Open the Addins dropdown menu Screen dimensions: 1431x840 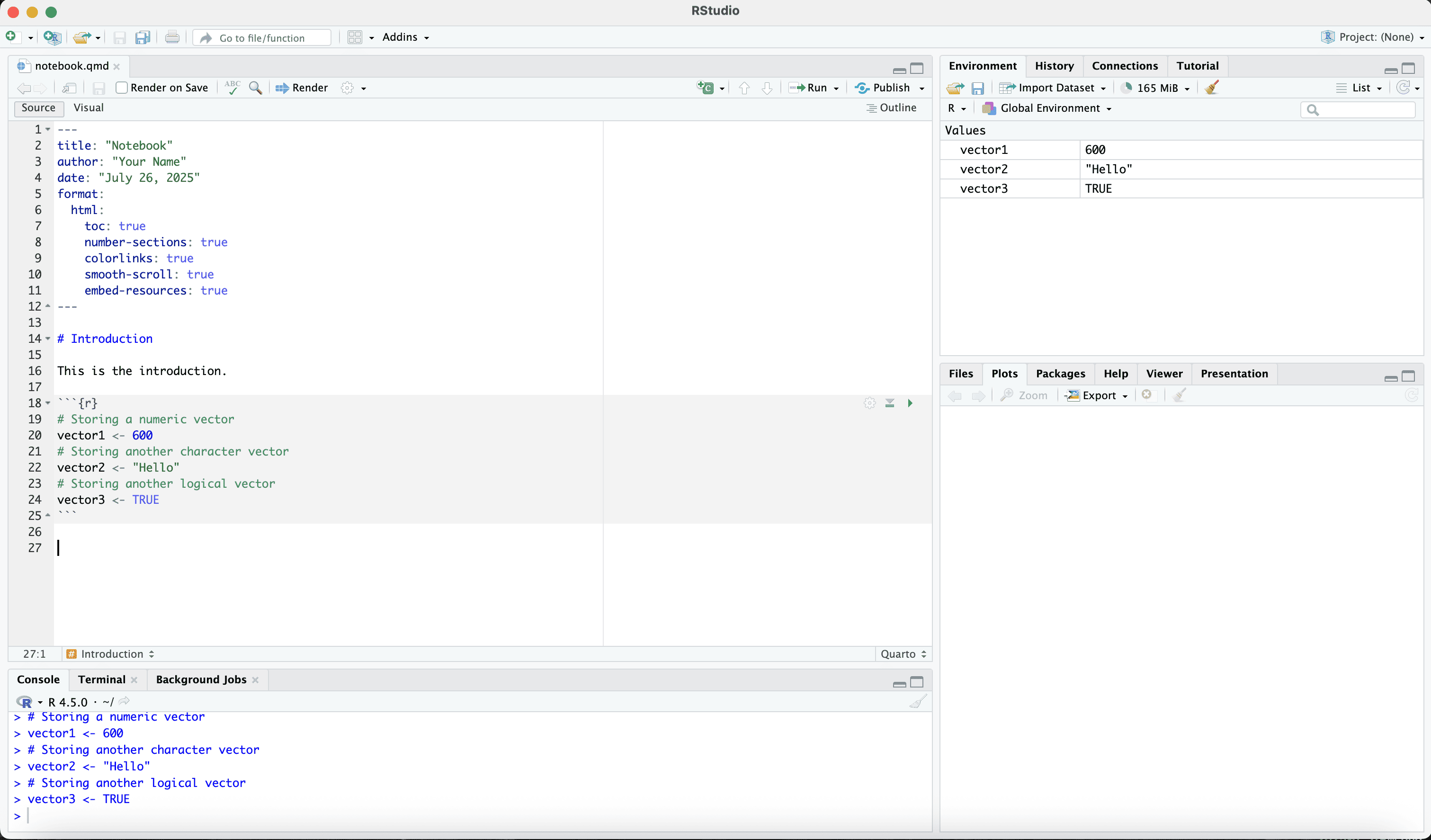point(405,37)
